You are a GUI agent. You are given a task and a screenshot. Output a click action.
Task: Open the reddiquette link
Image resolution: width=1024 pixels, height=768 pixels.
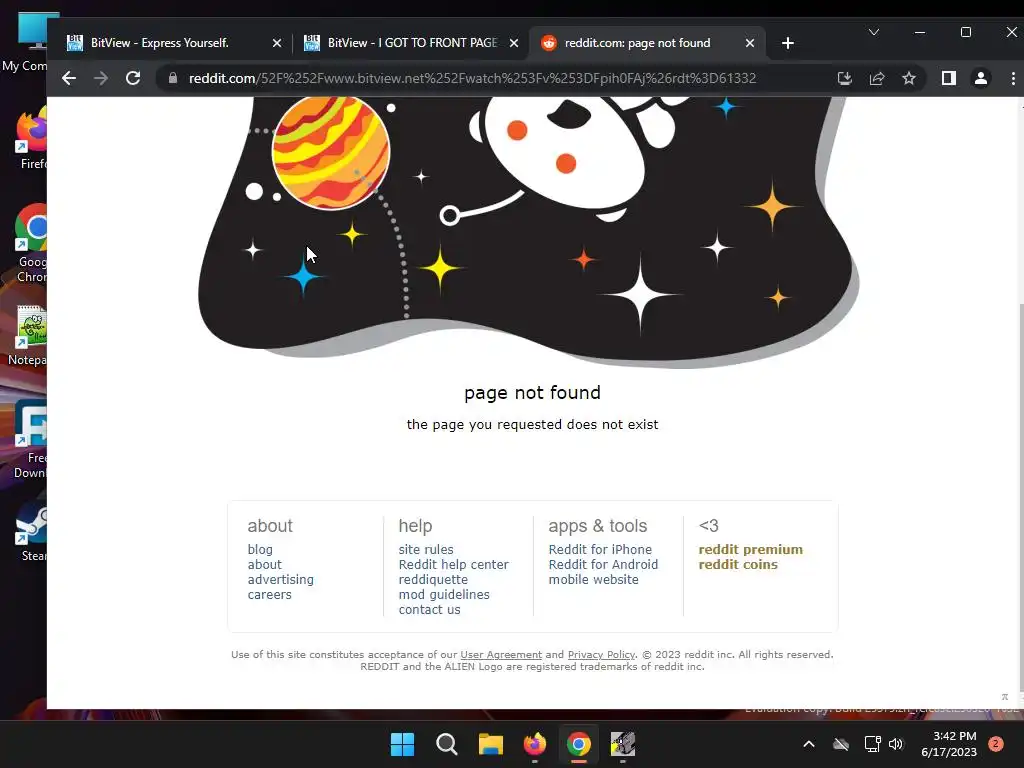(x=433, y=579)
